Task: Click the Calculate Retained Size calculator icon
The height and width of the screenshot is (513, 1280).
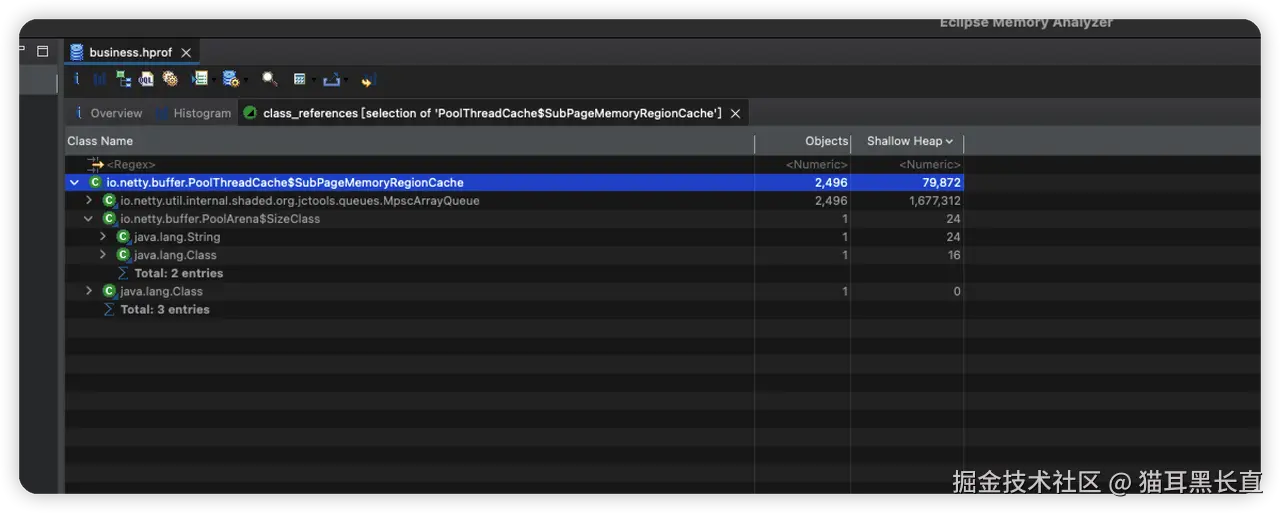Action: (x=299, y=79)
